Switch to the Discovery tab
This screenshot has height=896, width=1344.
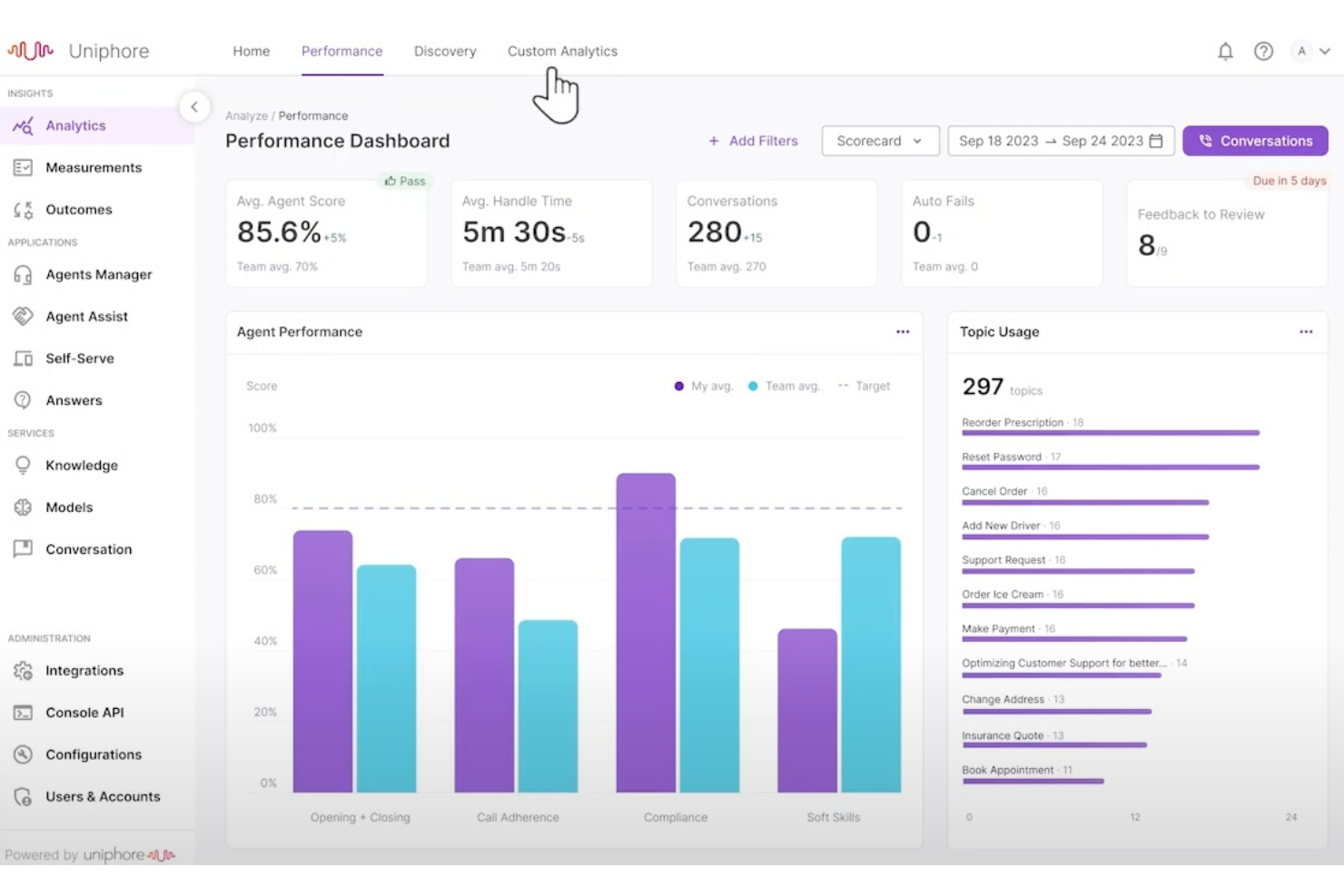pos(445,51)
